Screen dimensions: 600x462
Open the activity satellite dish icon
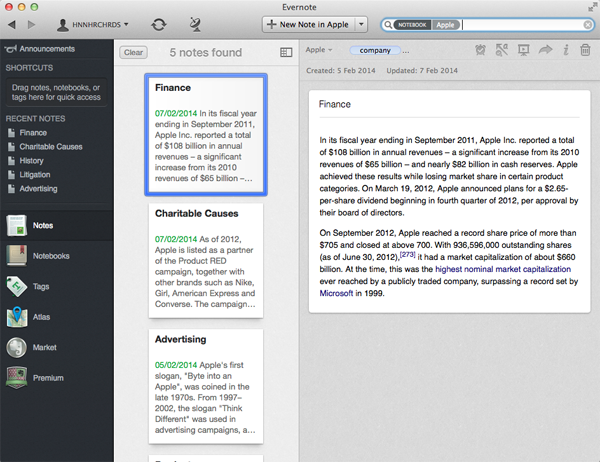coord(195,24)
